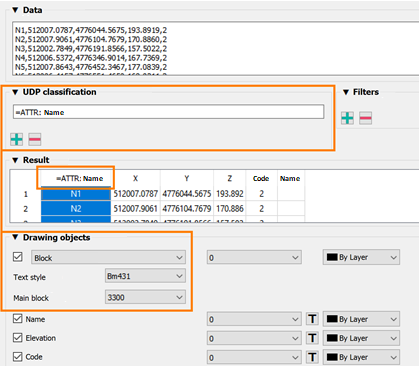Open text settings for Elevation row

[x=312, y=338]
